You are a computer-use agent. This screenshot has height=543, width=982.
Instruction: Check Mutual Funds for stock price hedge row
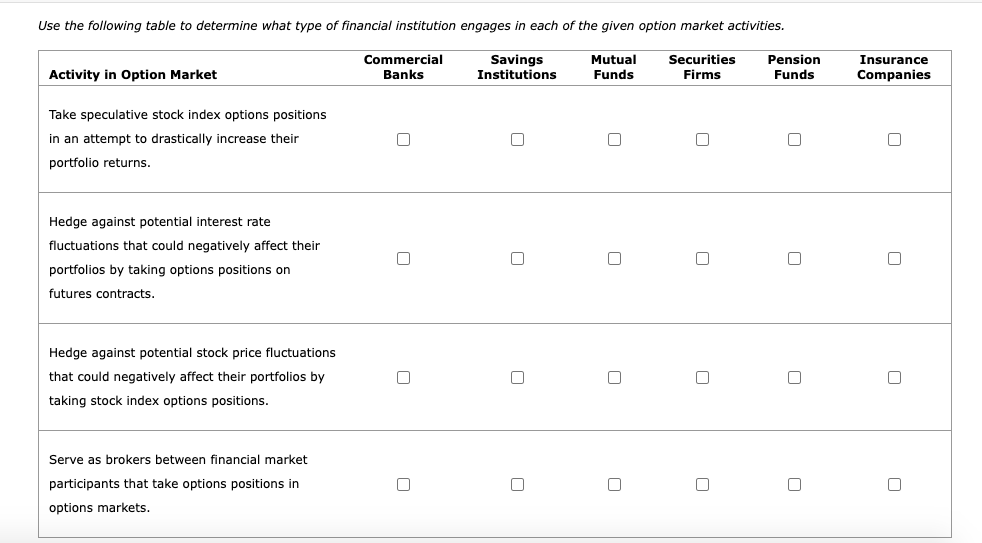tap(613, 377)
